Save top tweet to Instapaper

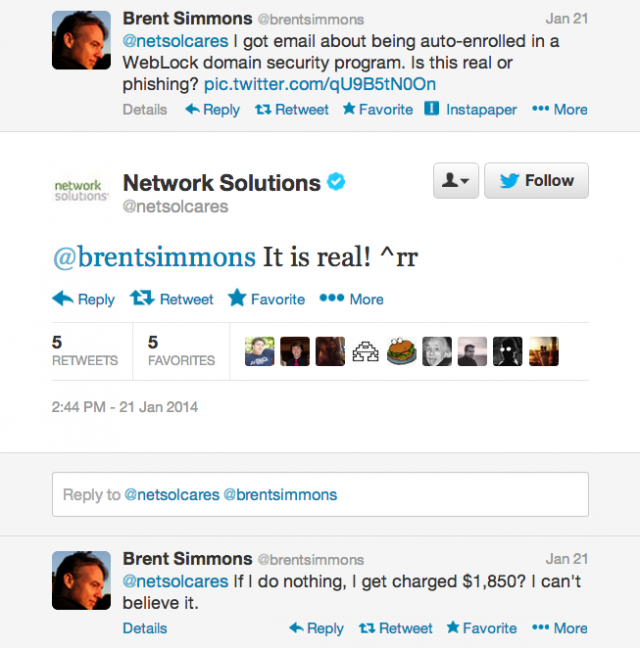click(471, 109)
